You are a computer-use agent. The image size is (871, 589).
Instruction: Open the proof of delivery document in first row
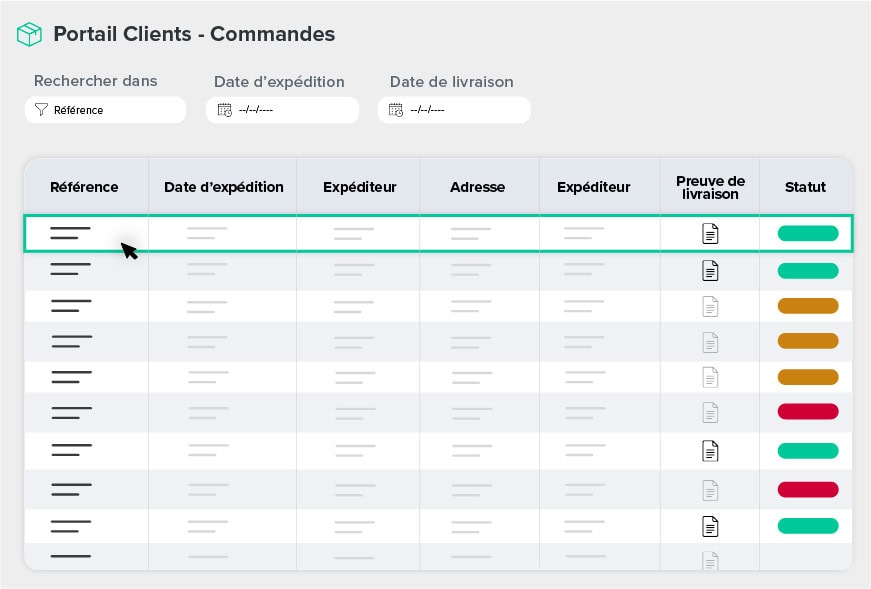pos(710,233)
